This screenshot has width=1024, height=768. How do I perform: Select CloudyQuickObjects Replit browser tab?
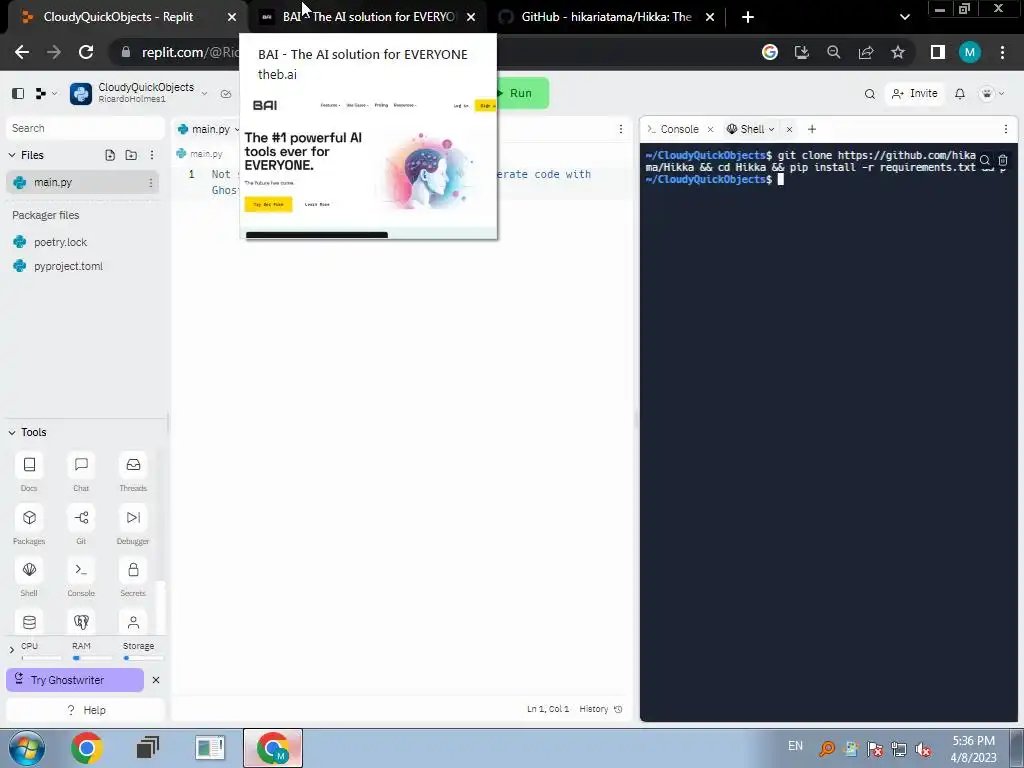click(x=120, y=17)
